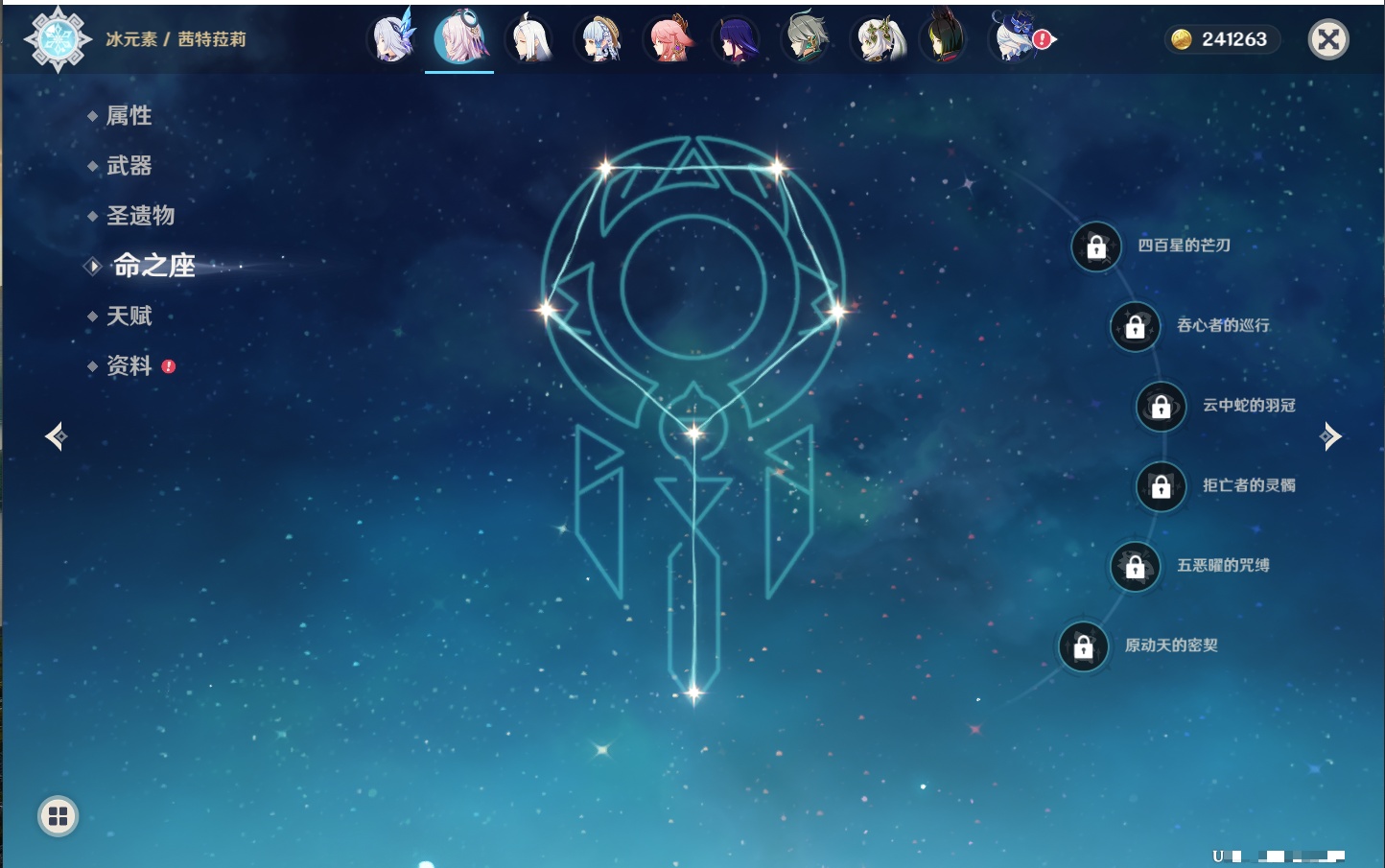Viewport: 1385px width, 868px height.
Task: View constellation 原动天的密契 details
Action: coord(1171,645)
